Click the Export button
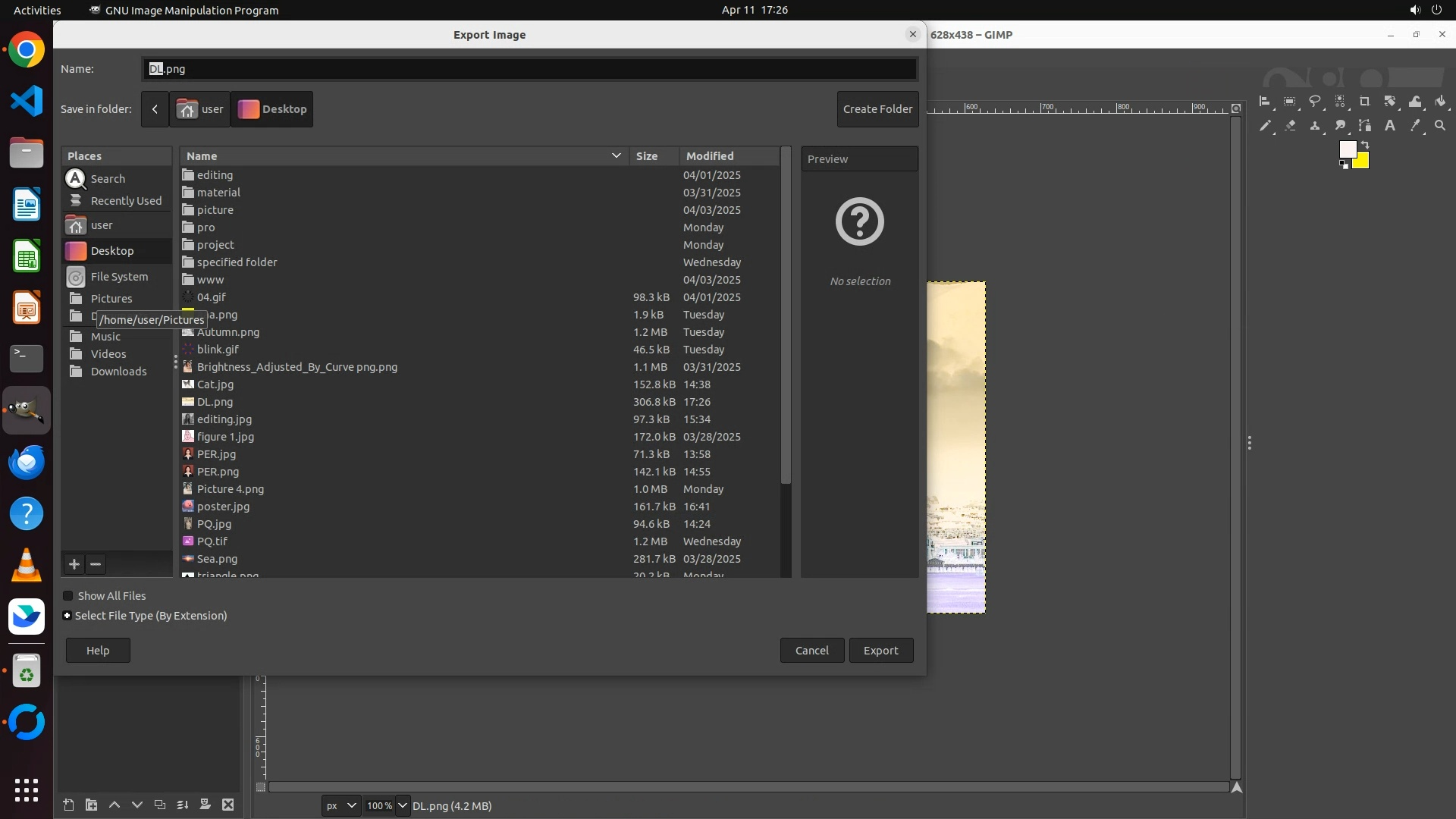1456x819 pixels. click(x=880, y=651)
